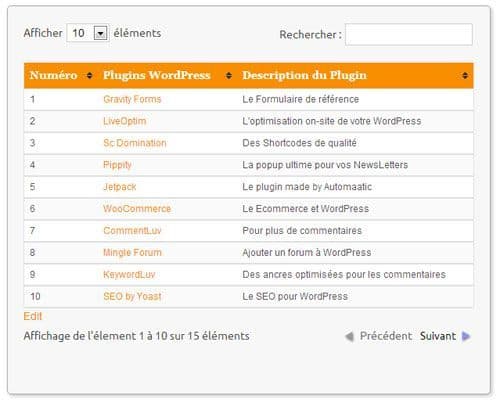Open the Gravity Forms plugin link
Screen dimensions: 500x403
[132, 99]
